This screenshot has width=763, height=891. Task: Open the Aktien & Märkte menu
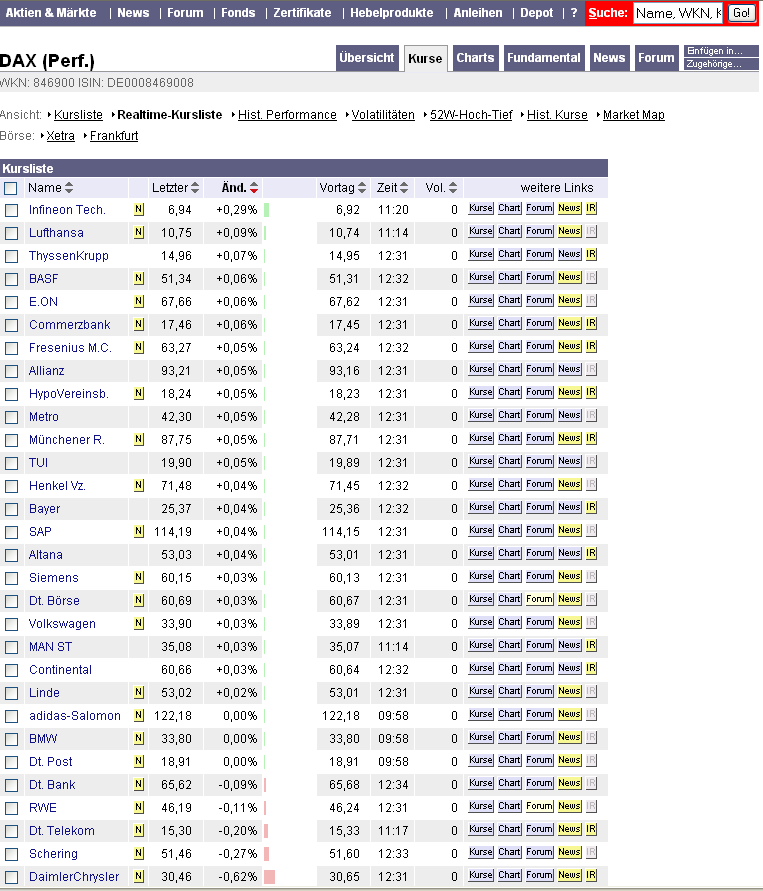51,13
